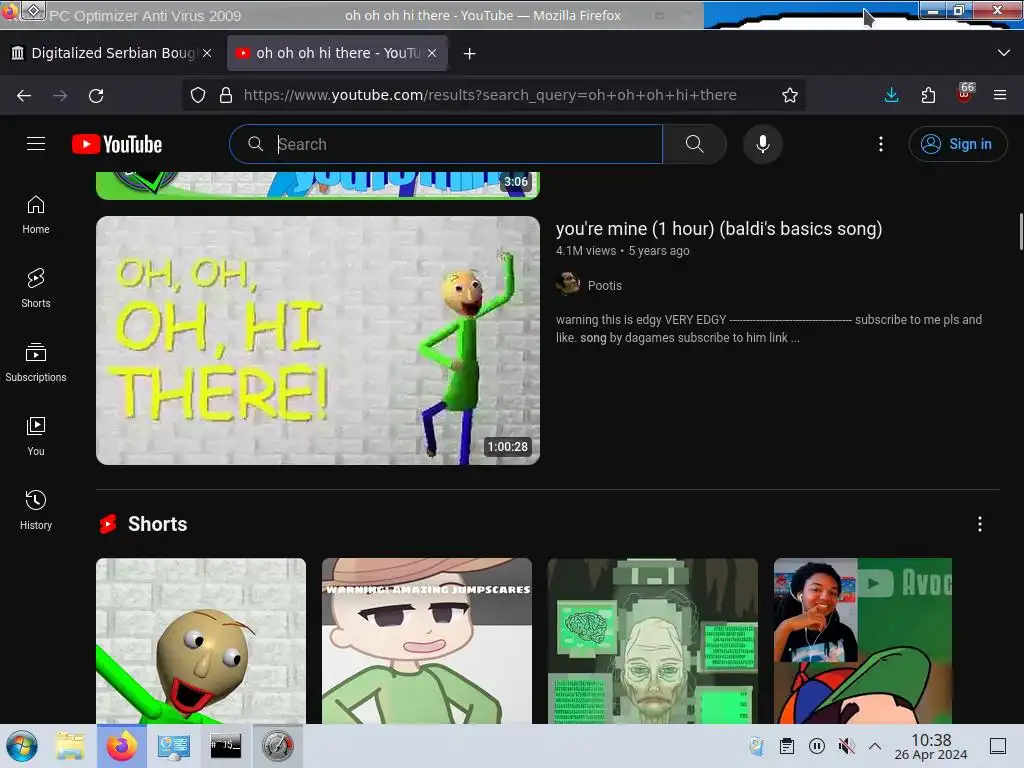Open the Firefox application menu

[x=1000, y=95]
